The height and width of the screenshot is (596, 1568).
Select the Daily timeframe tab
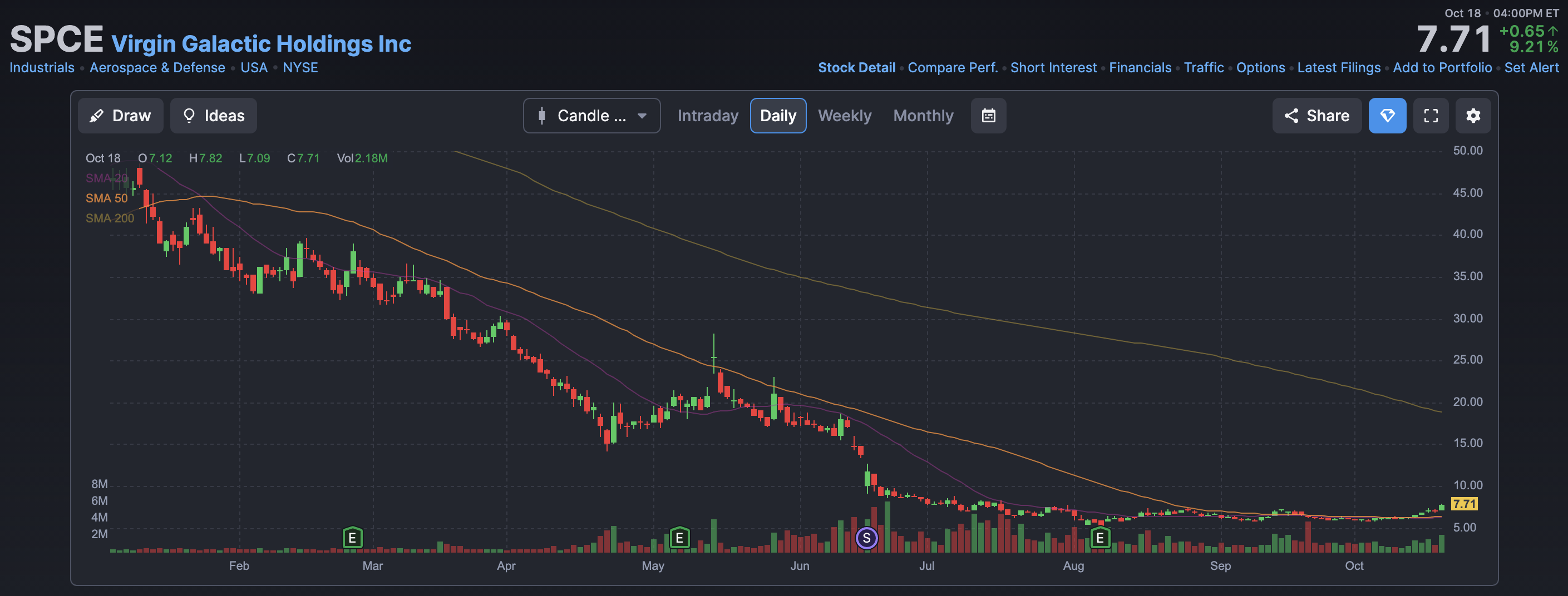tap(778, 116)
